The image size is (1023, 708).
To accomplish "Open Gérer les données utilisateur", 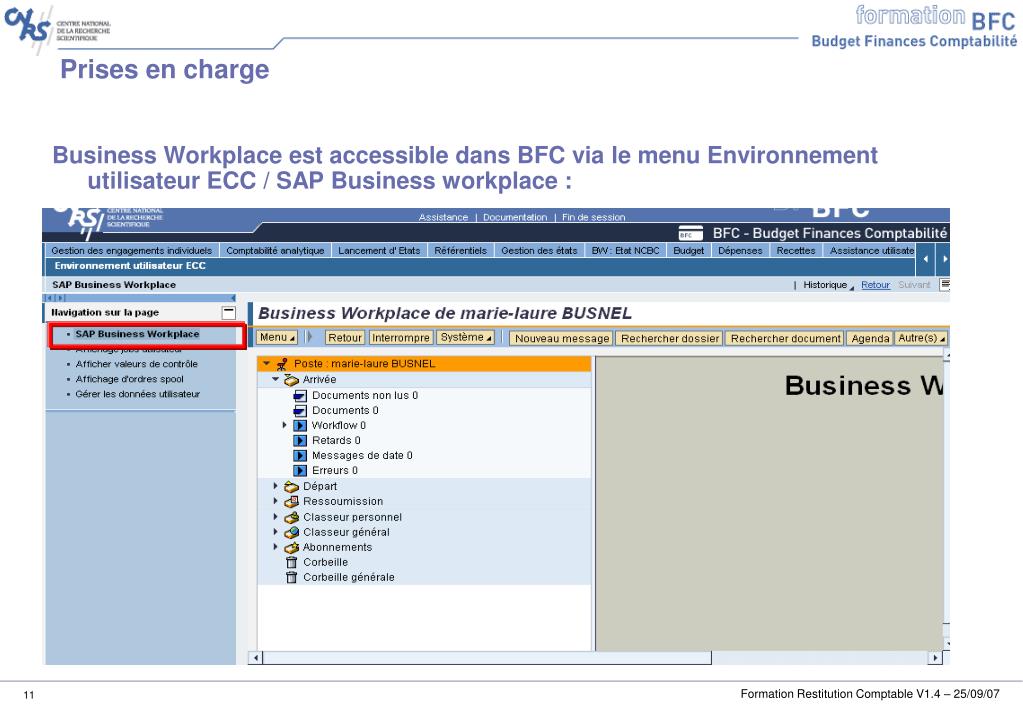I will point(138,394).
